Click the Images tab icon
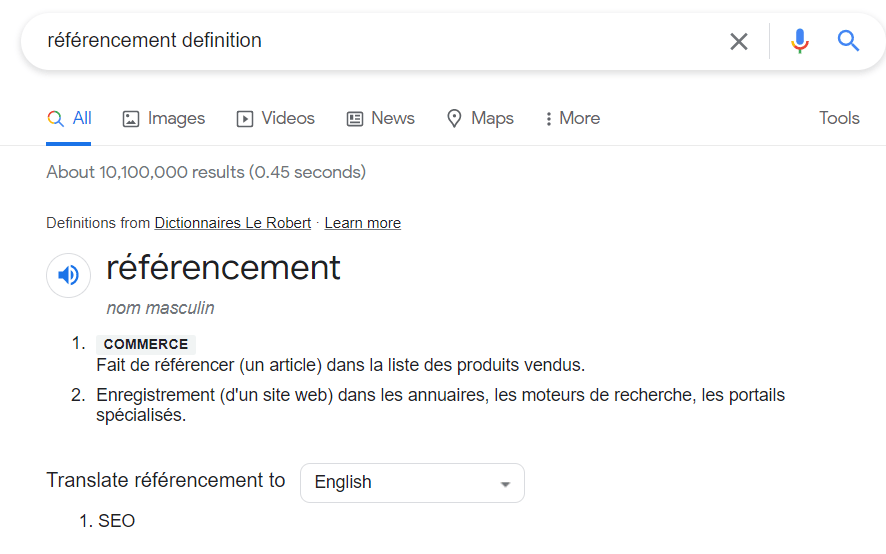 131,119
